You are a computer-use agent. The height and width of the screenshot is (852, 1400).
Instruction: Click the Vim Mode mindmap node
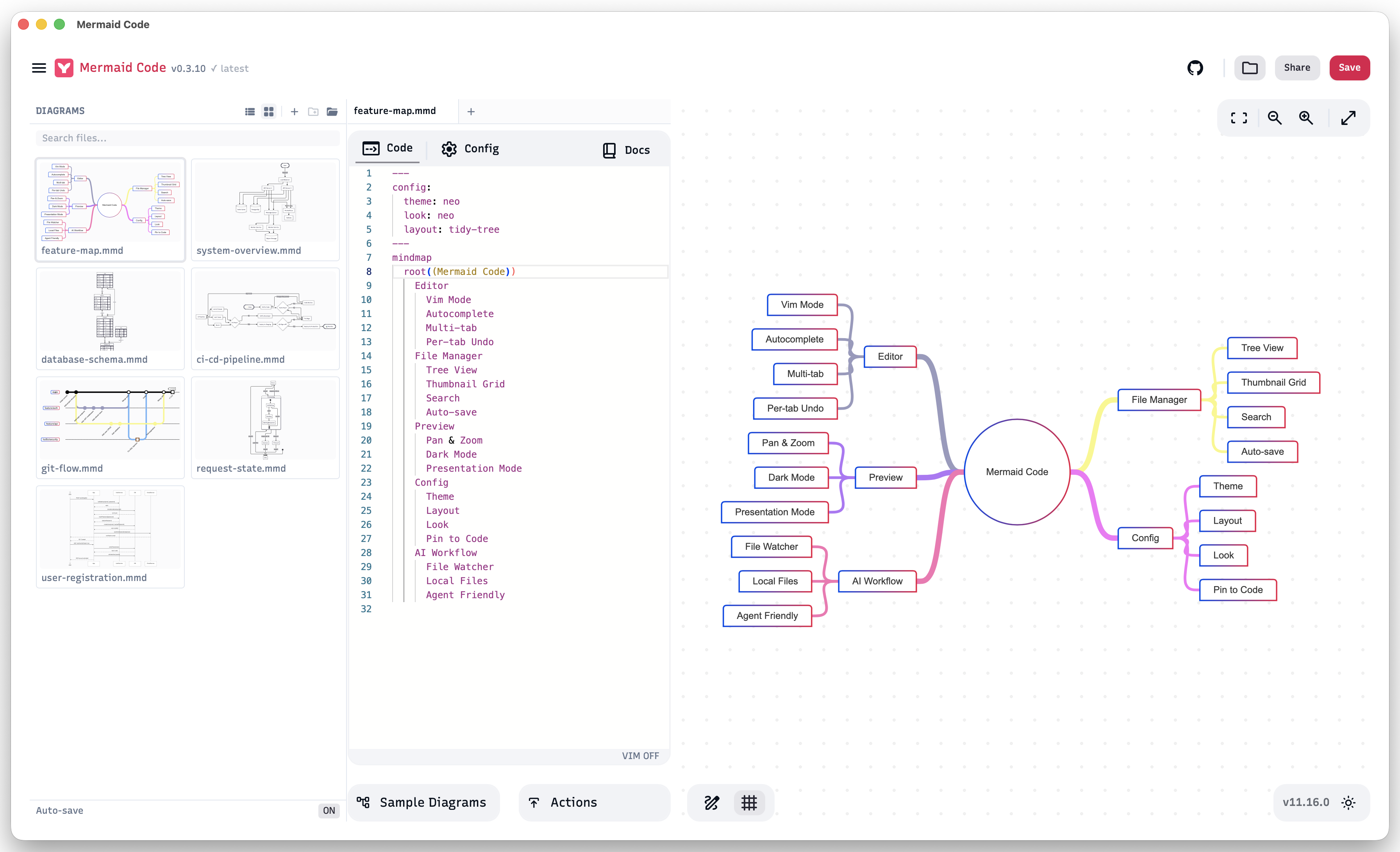pyautogui.click(x=802, y=305)
